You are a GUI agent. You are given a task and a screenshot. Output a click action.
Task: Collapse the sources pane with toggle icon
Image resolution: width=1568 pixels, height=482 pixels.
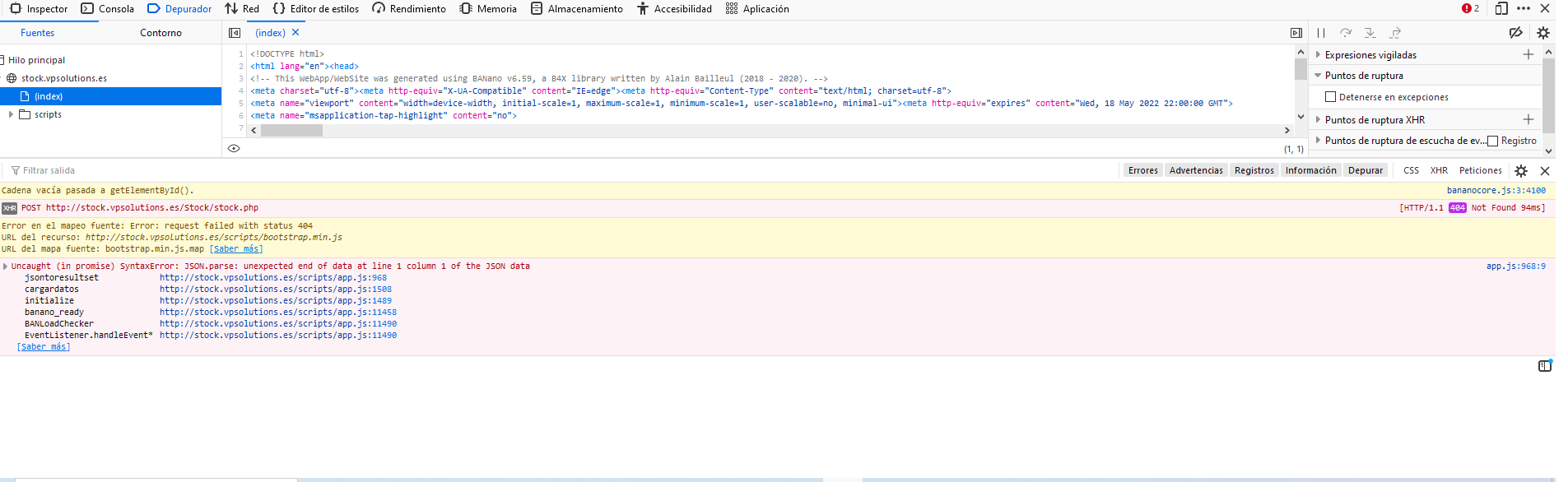point(235,33)
